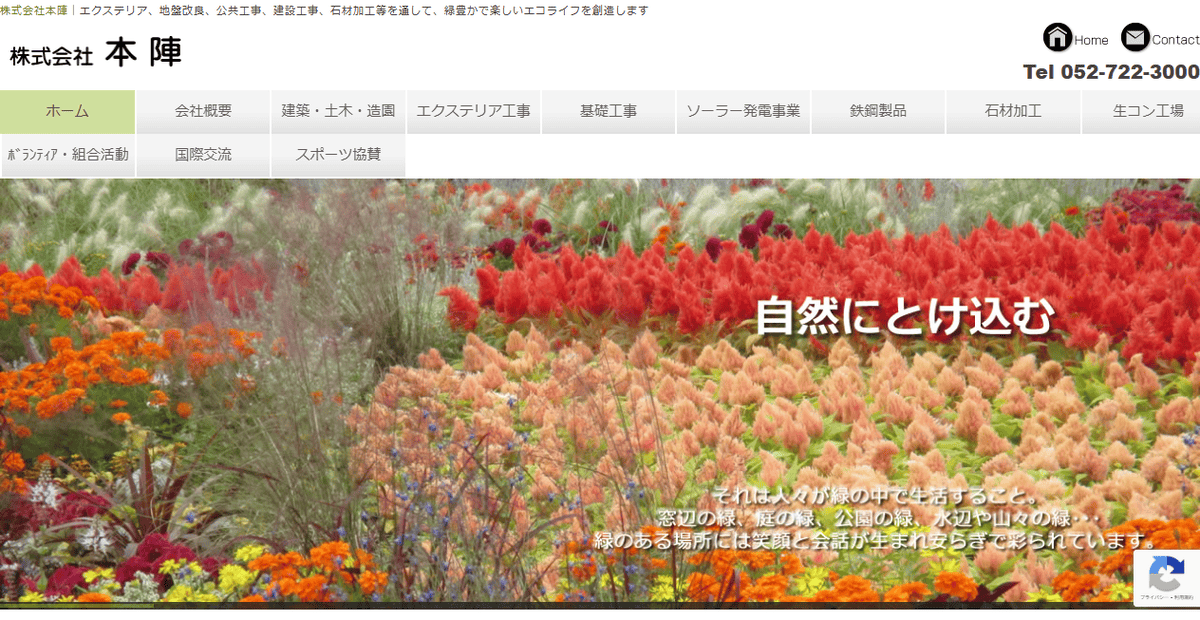Open the 石材加工 section
The image size is (1200, 620).
[1013, 111]
